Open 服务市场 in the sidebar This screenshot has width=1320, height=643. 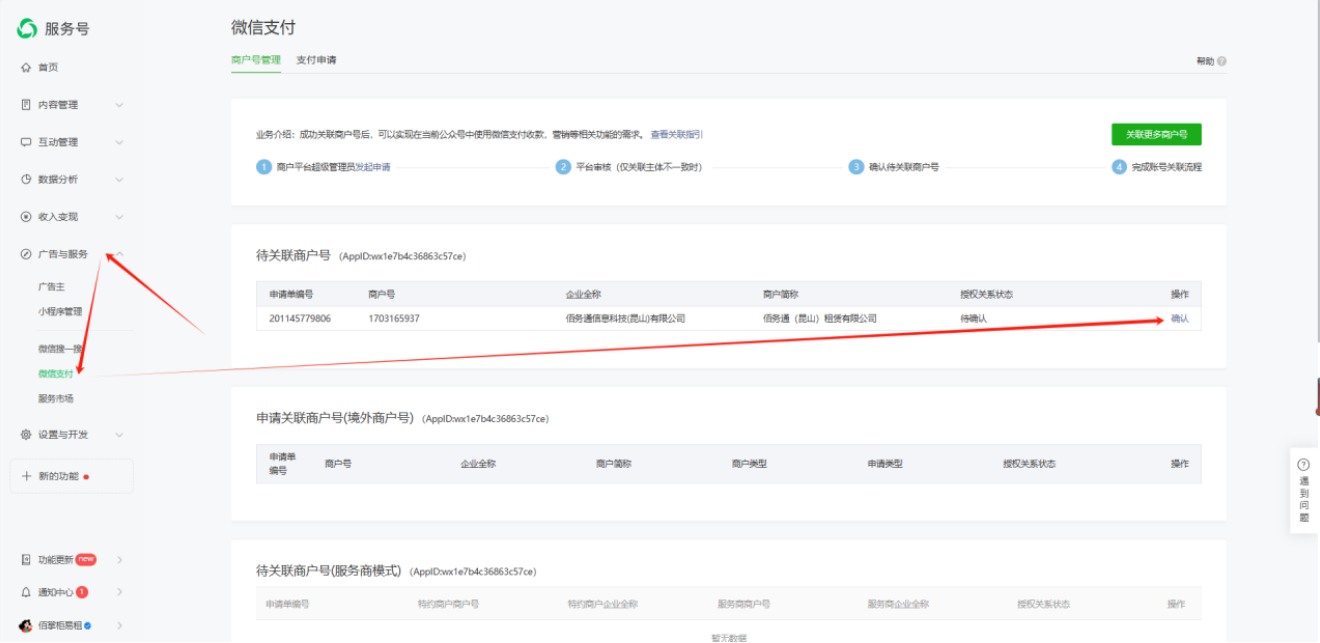tap(56, 399)
